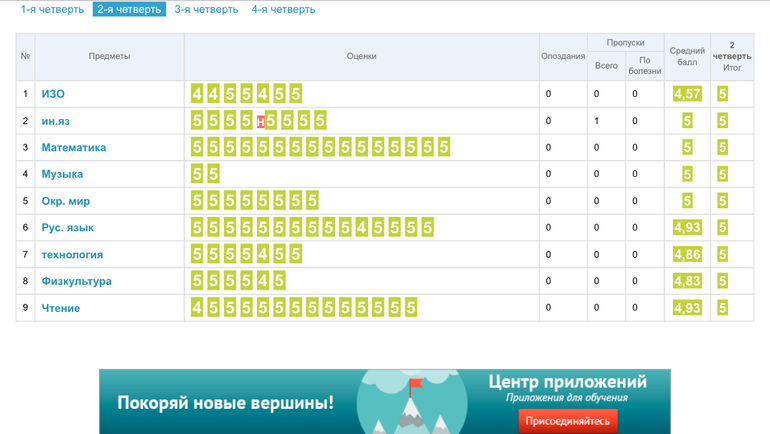Switch to the 1-я четверть tab
This screenshot has height=434, width=770.
coord(52,10)
